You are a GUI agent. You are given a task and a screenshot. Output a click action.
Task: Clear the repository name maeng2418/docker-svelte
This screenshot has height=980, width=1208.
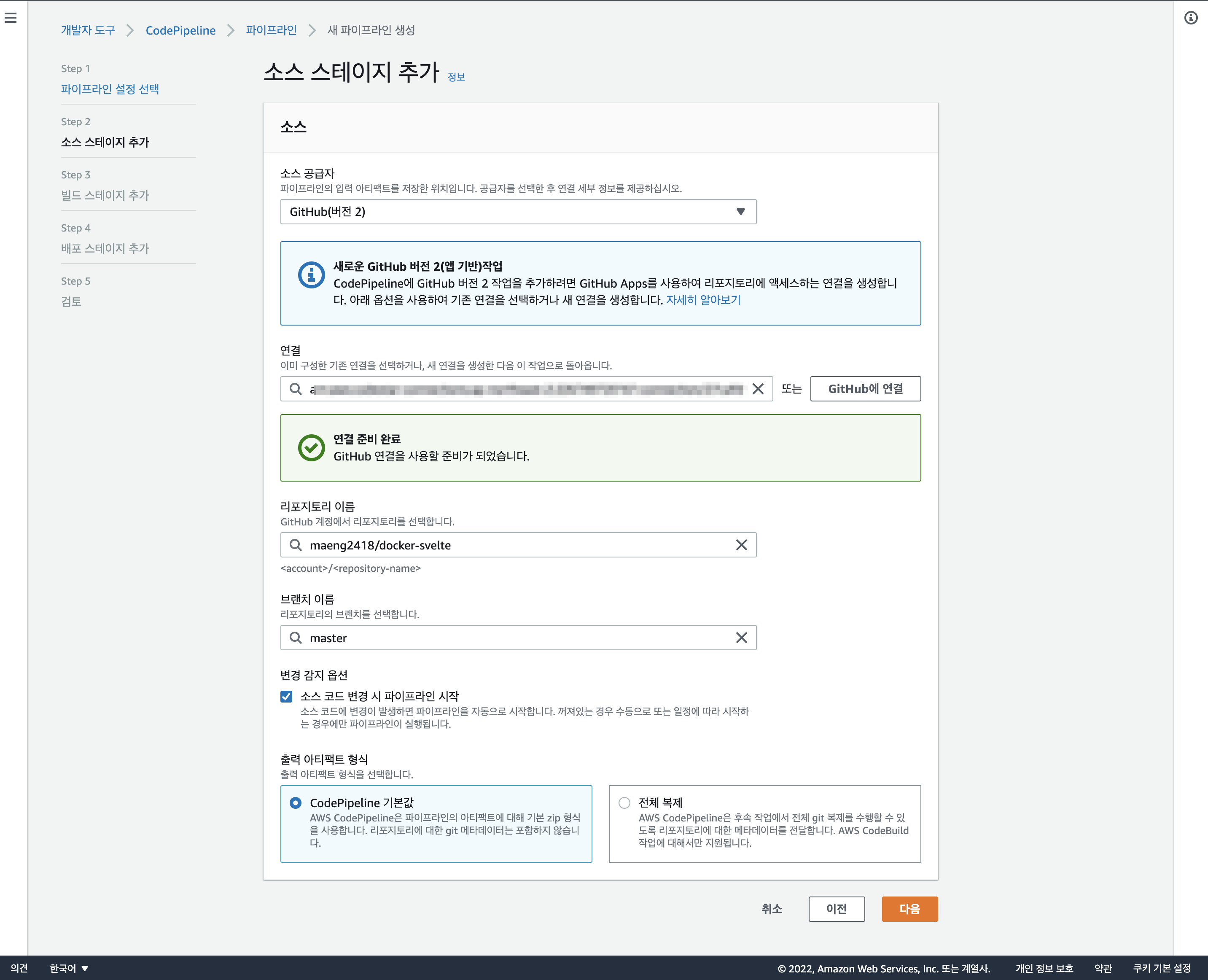(x=741, y=545)
